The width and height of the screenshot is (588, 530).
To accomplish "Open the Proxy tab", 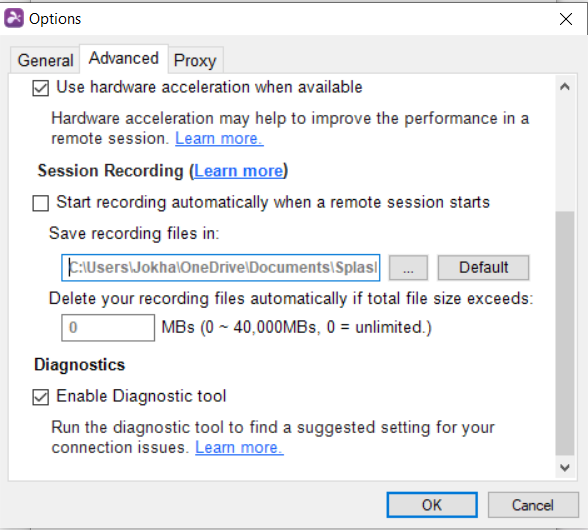I will 195,60.
